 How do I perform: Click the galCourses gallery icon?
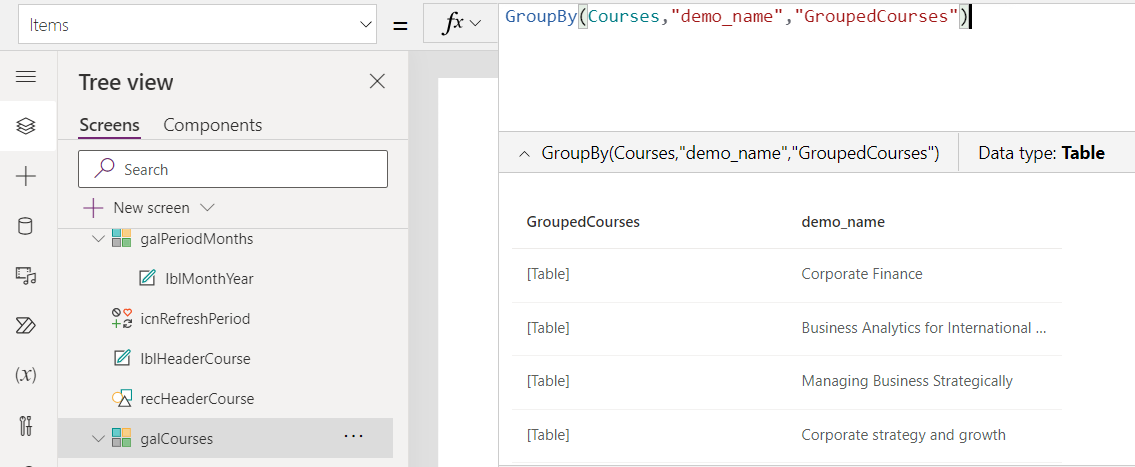coord(122,438)
